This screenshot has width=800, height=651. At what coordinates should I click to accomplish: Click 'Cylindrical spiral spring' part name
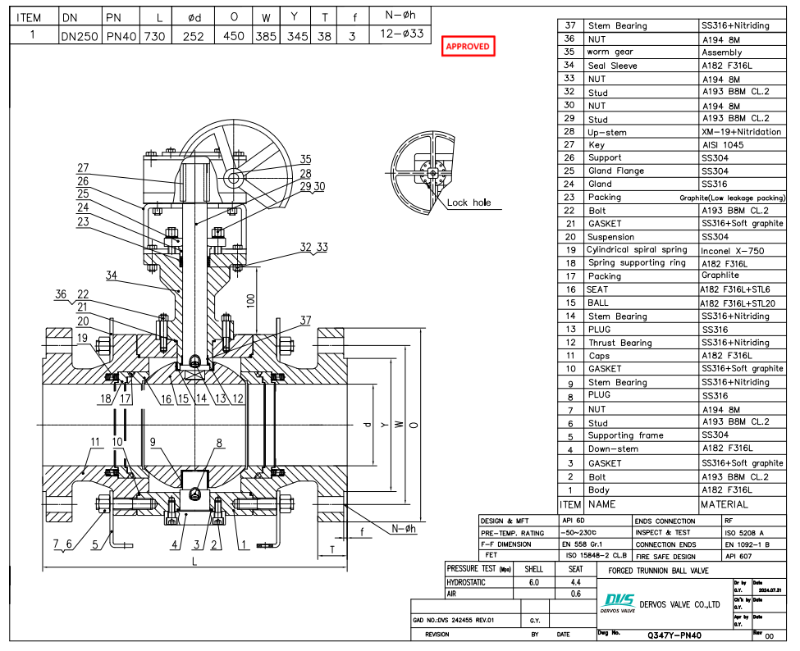point(637,249)
